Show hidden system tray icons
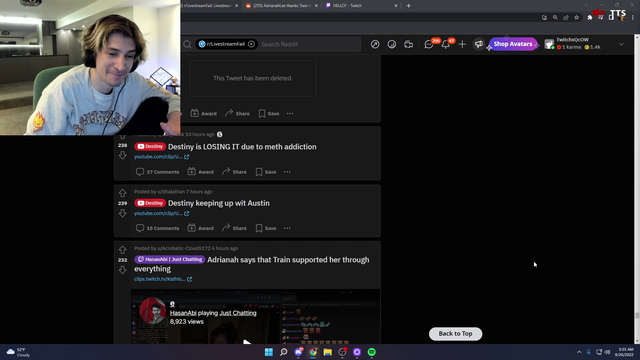The height and width of the screenshot is (360, 640). (x=579, y=352)
